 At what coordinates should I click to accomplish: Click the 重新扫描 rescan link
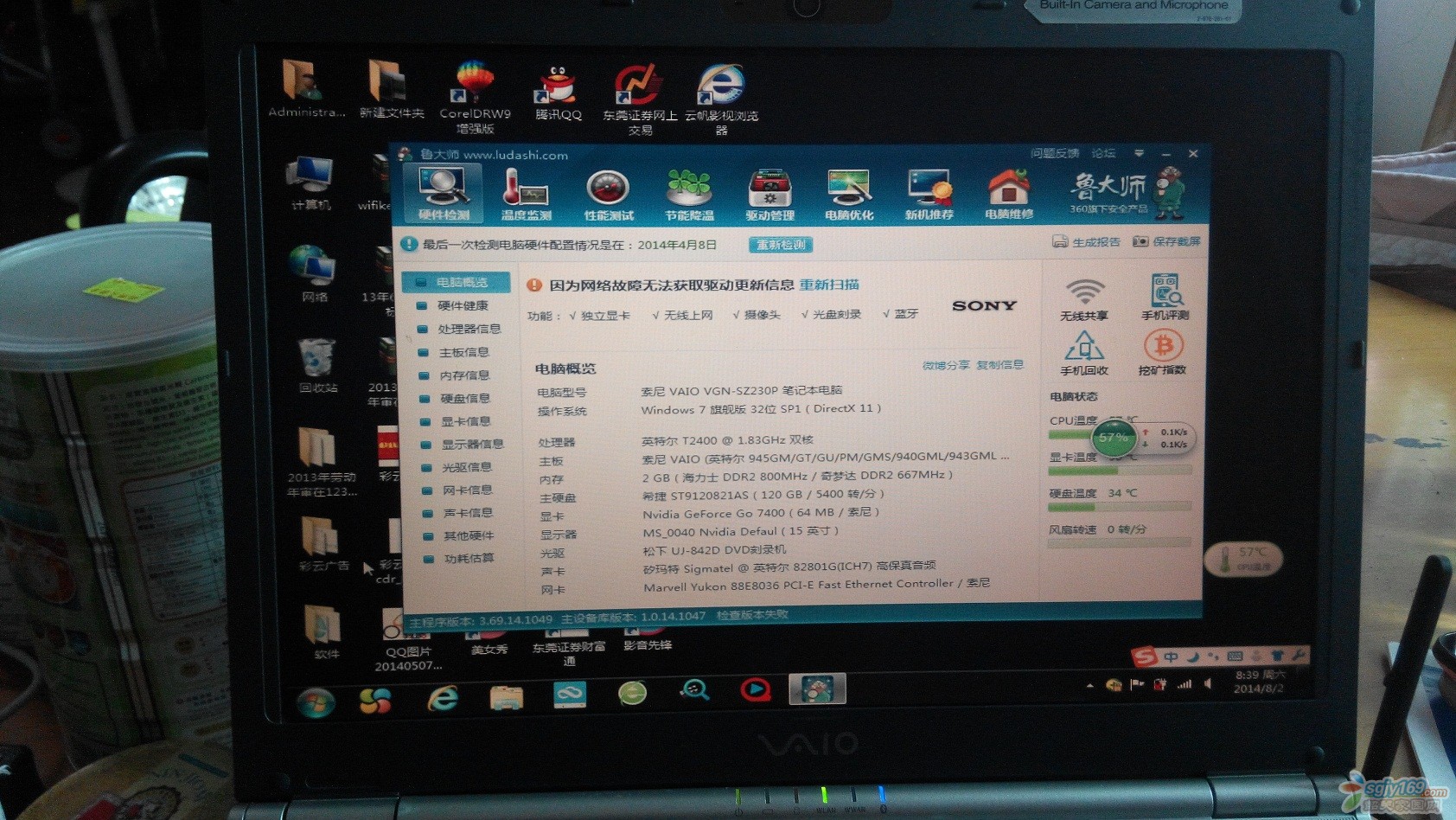[829, 285]
